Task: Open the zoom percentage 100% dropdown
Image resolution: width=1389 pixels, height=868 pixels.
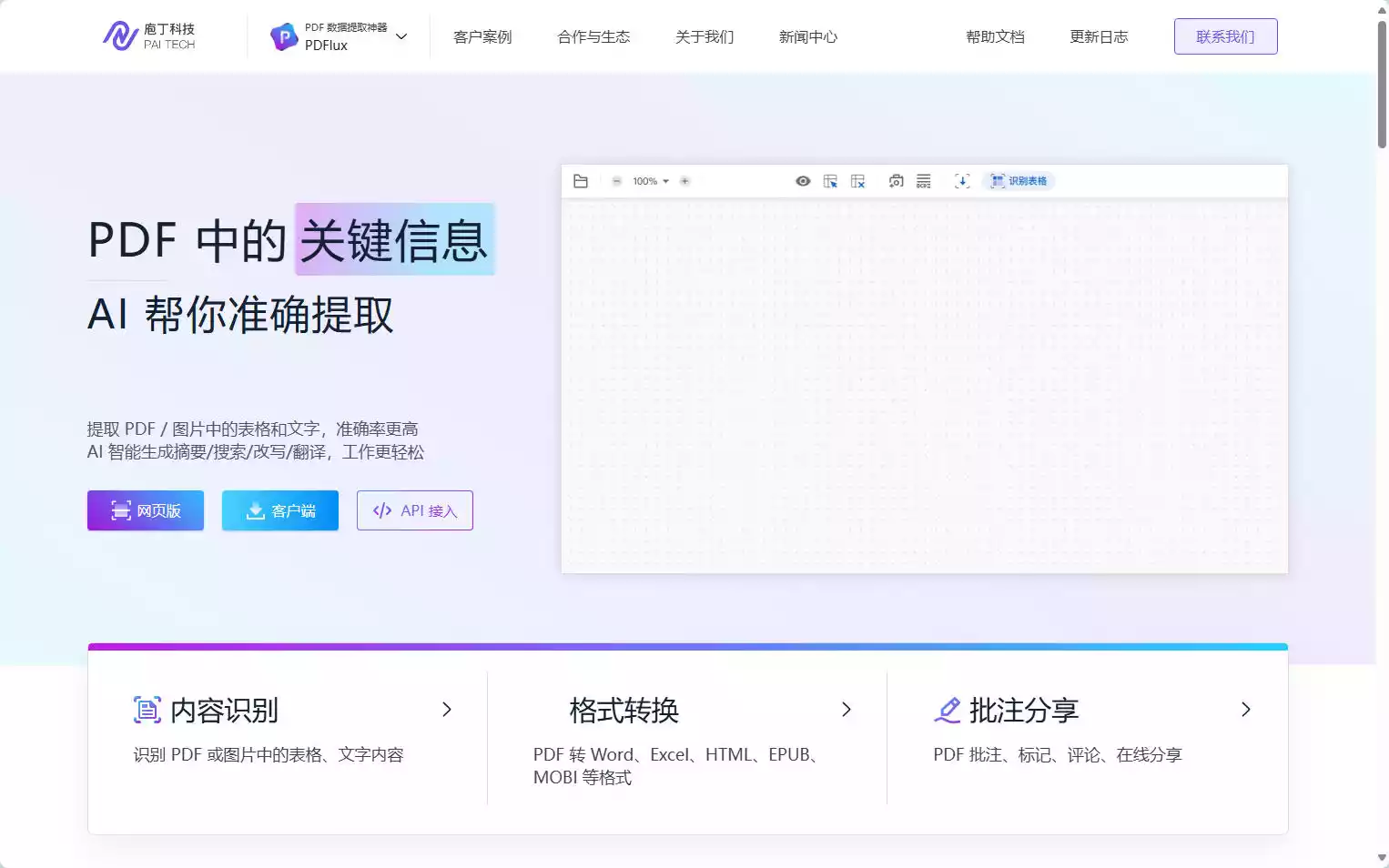Action: tap(648, 181)
